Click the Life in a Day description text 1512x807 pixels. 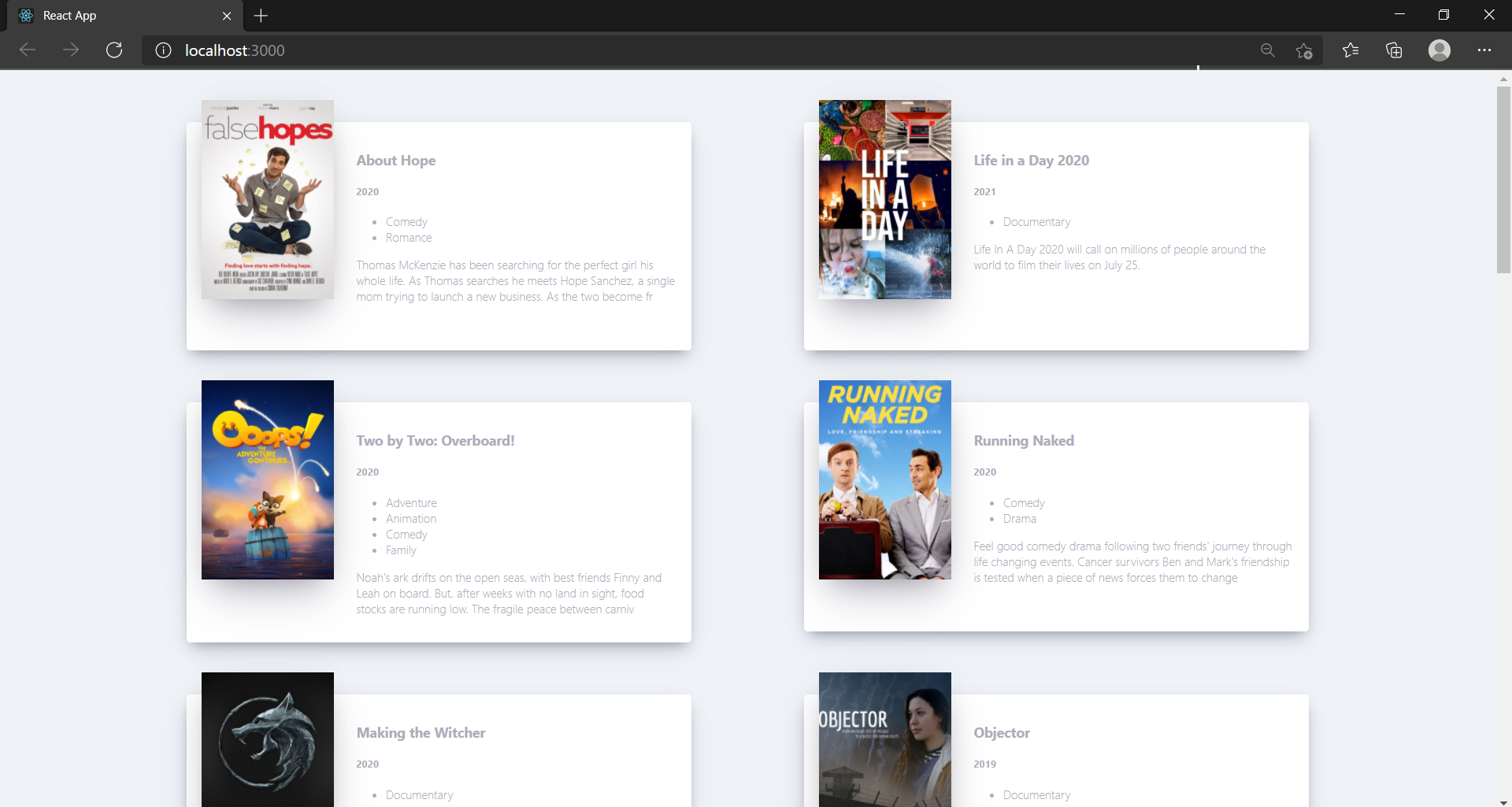tap(1119, 257)
